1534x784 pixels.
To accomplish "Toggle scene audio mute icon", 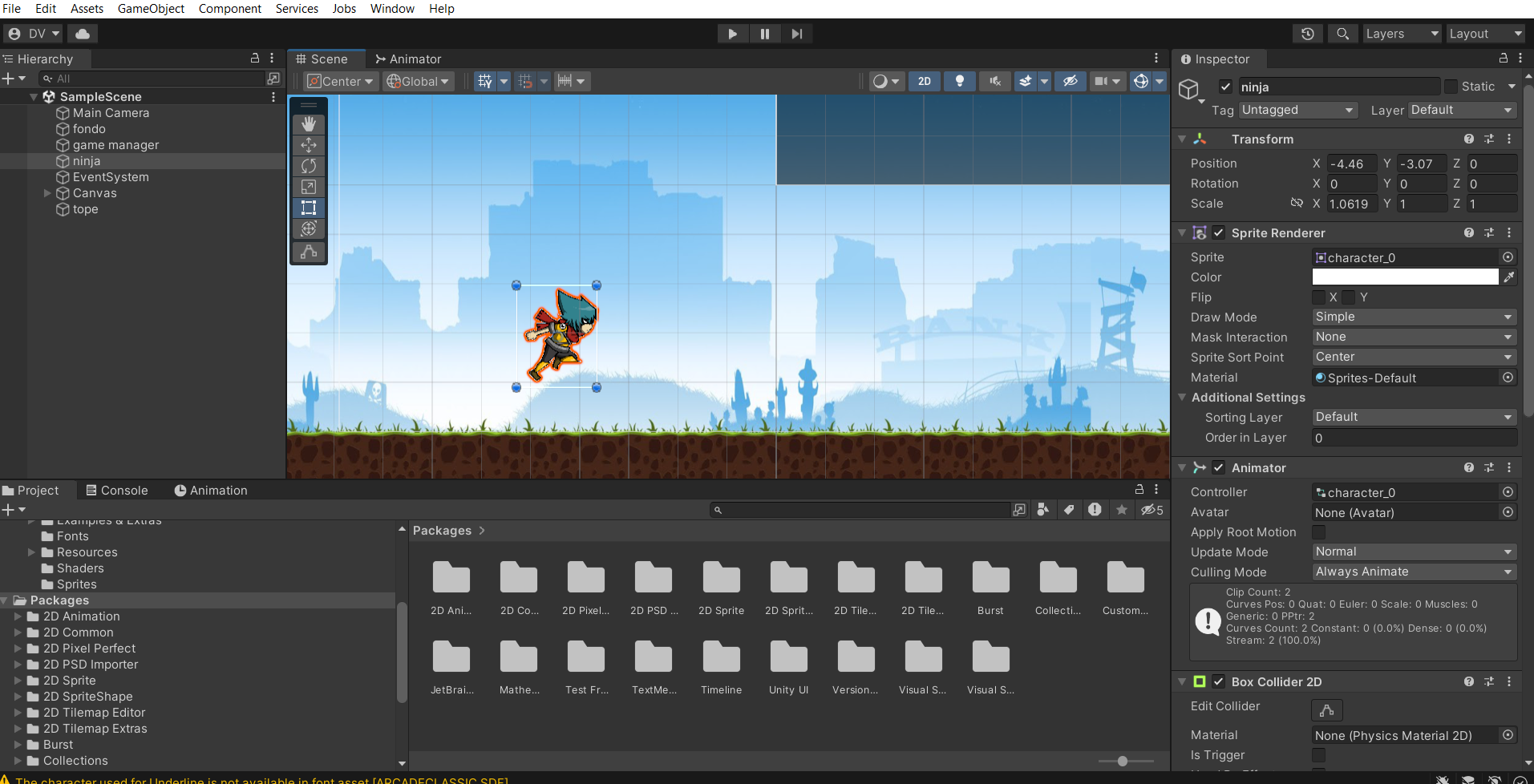I will [995, 81].
